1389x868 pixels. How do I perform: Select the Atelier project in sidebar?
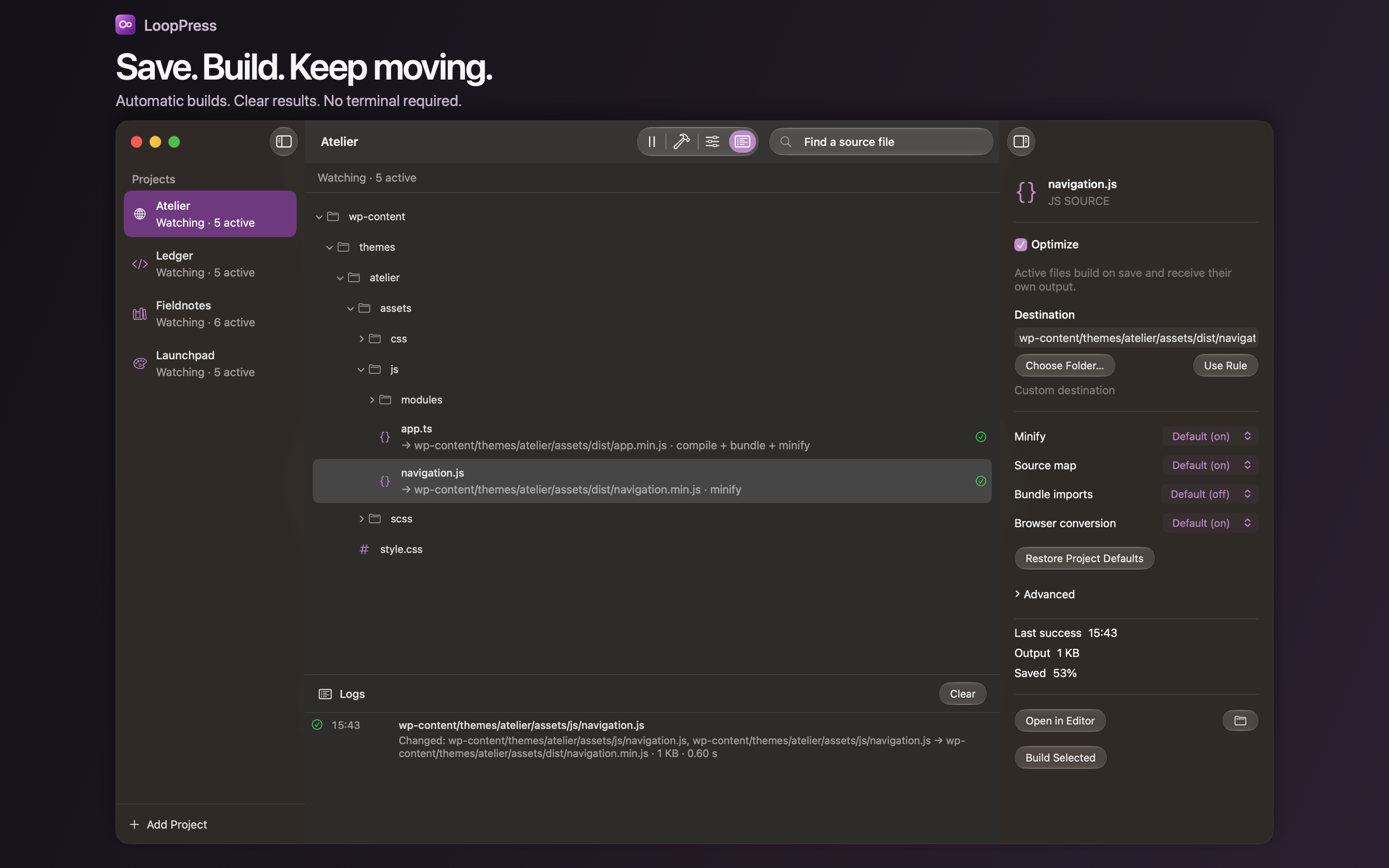coord(210,214)
